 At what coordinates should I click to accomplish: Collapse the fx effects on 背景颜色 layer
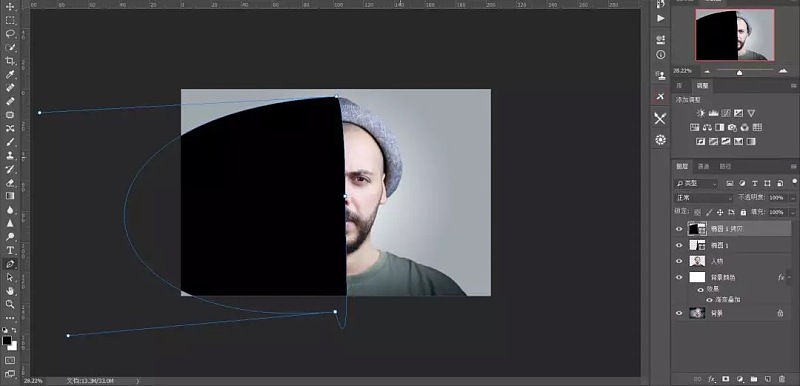pos(790,277)
